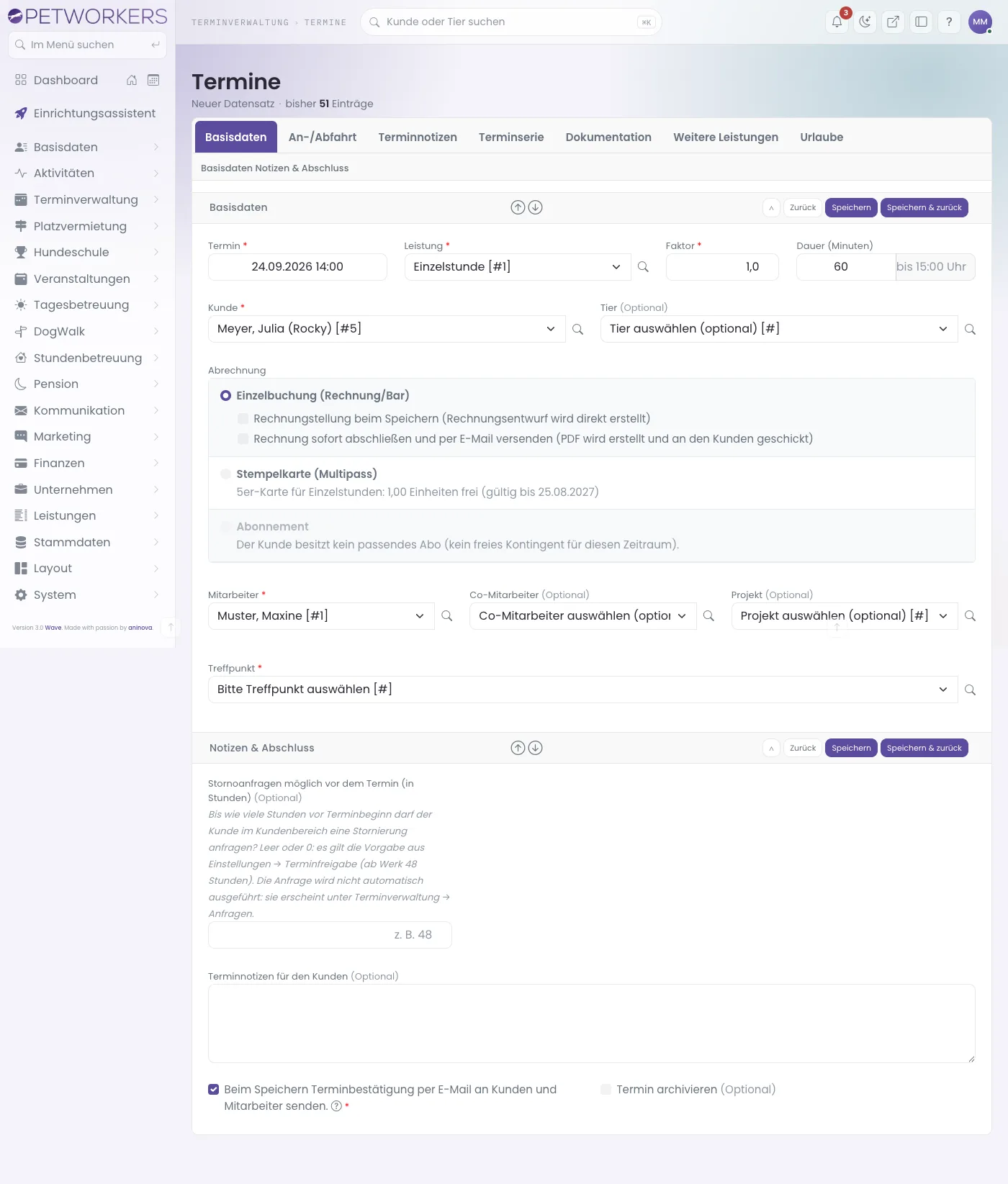
Task: Check Termin archivieren checkbox
Action: [x=606, y=1090]
